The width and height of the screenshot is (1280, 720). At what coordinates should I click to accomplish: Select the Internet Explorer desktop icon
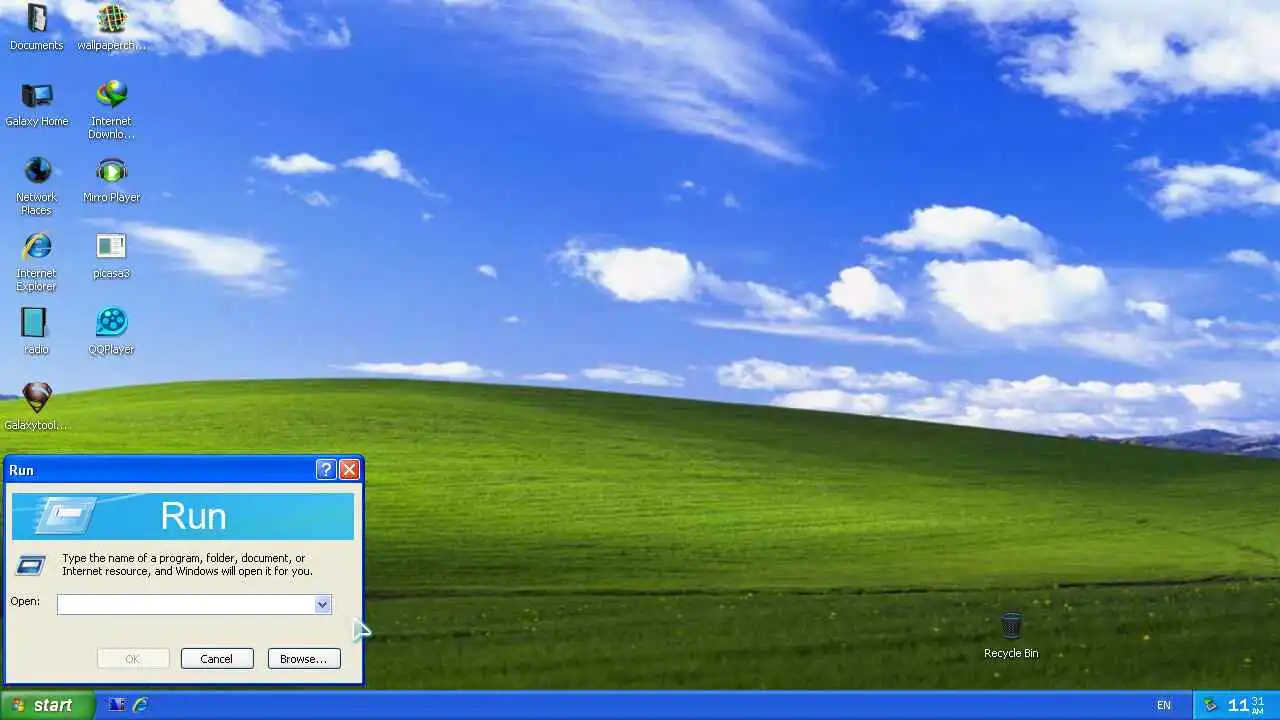coord(37,262)
